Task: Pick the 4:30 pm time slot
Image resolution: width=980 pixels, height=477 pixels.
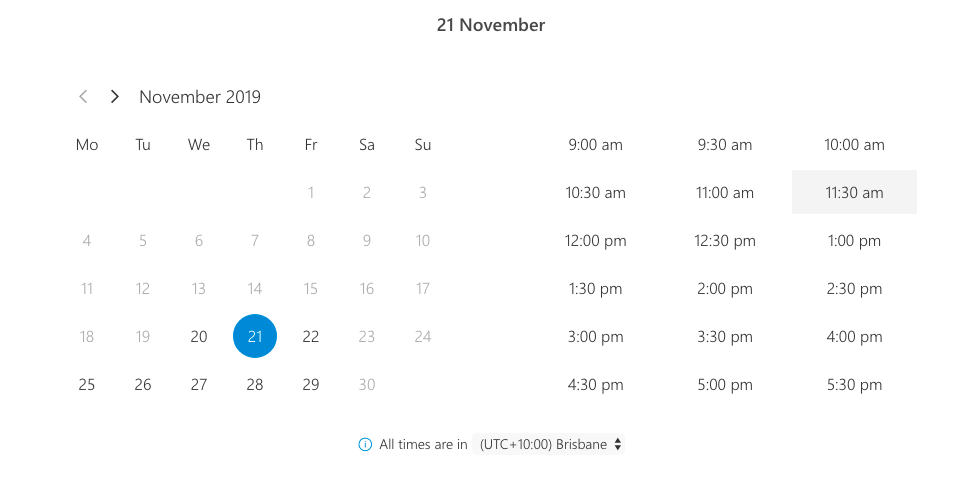Action: click(596, 384)
